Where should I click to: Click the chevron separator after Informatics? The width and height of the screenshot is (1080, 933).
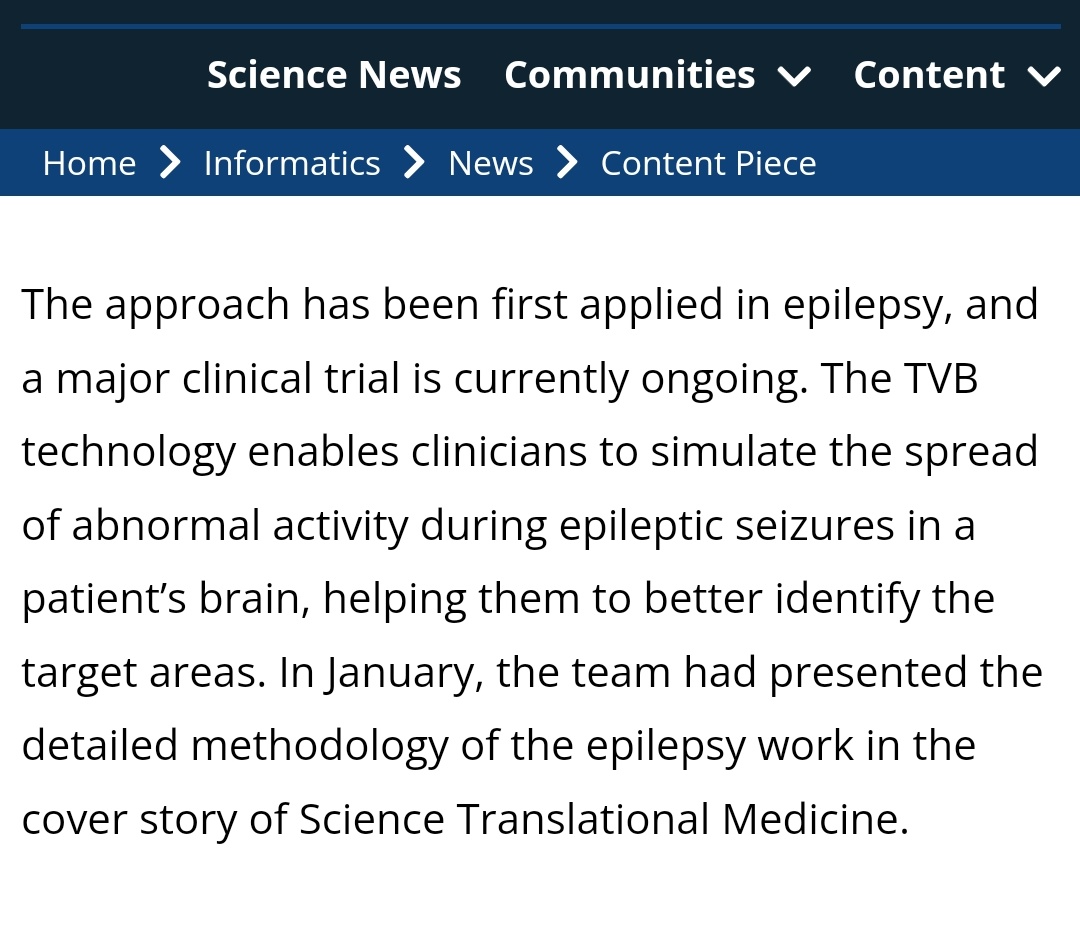(x=414, y=163)
